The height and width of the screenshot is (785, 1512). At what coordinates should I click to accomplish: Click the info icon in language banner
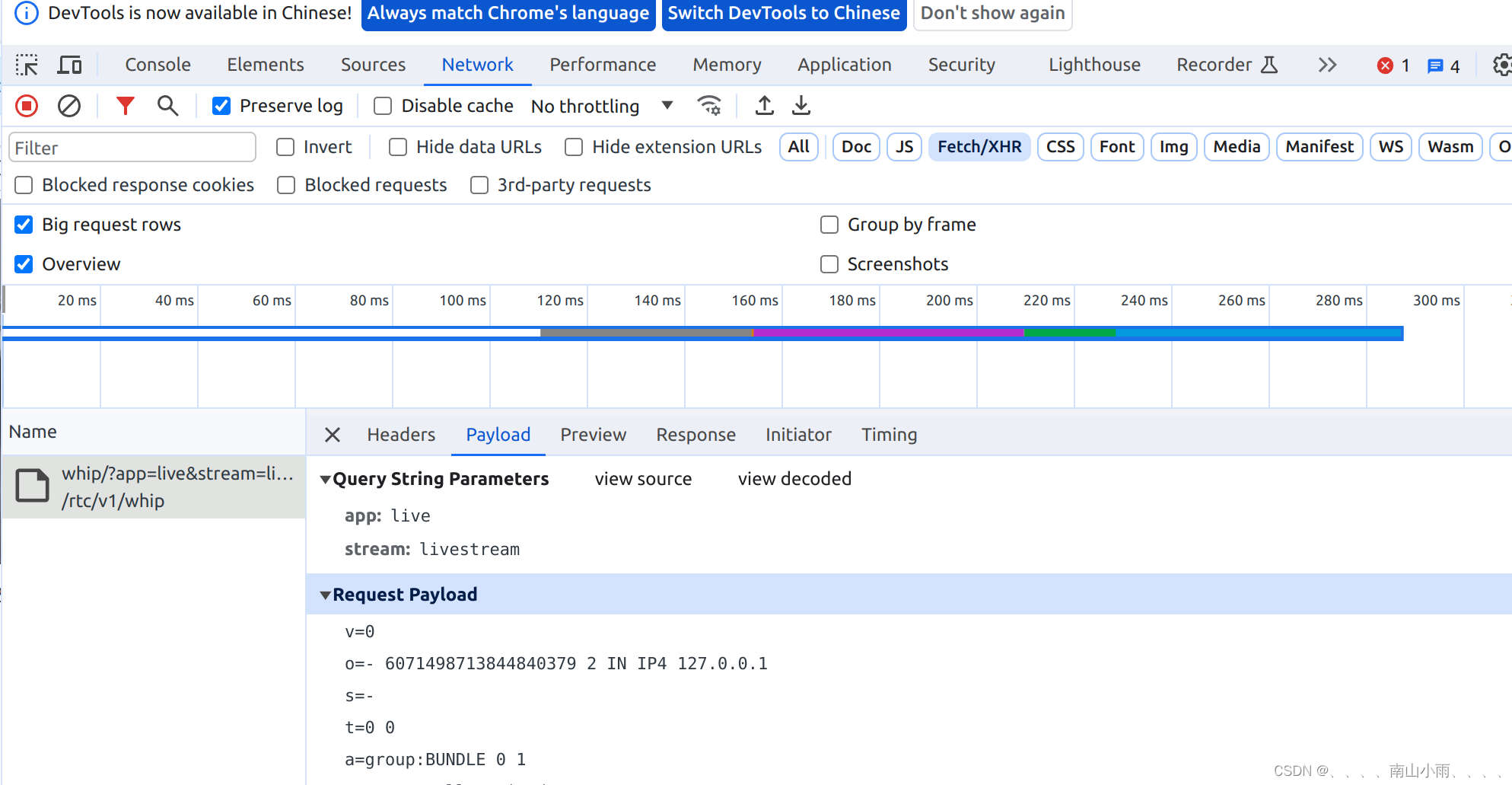click(27, 13)
